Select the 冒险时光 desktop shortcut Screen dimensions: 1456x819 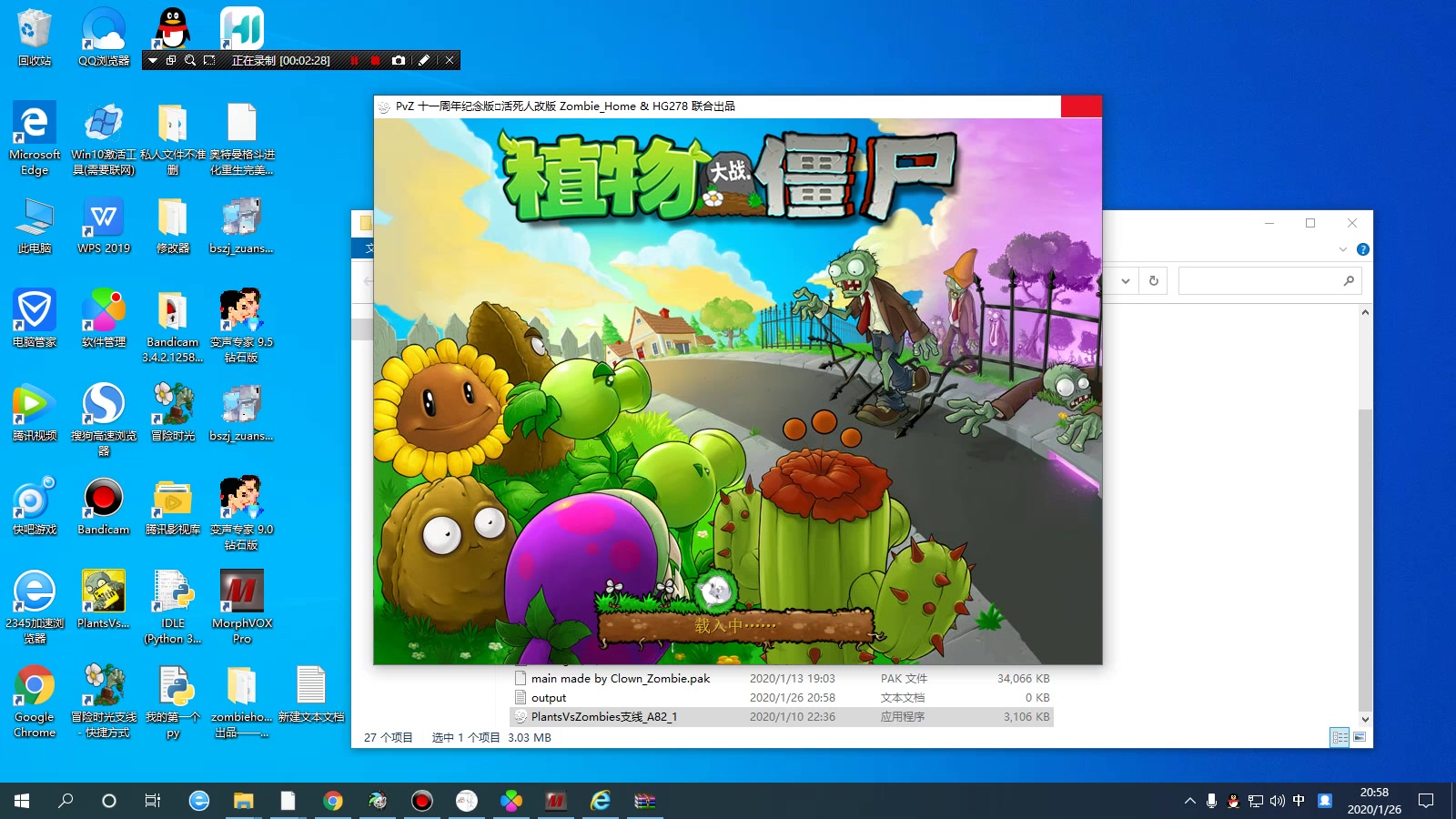point(173,412)
